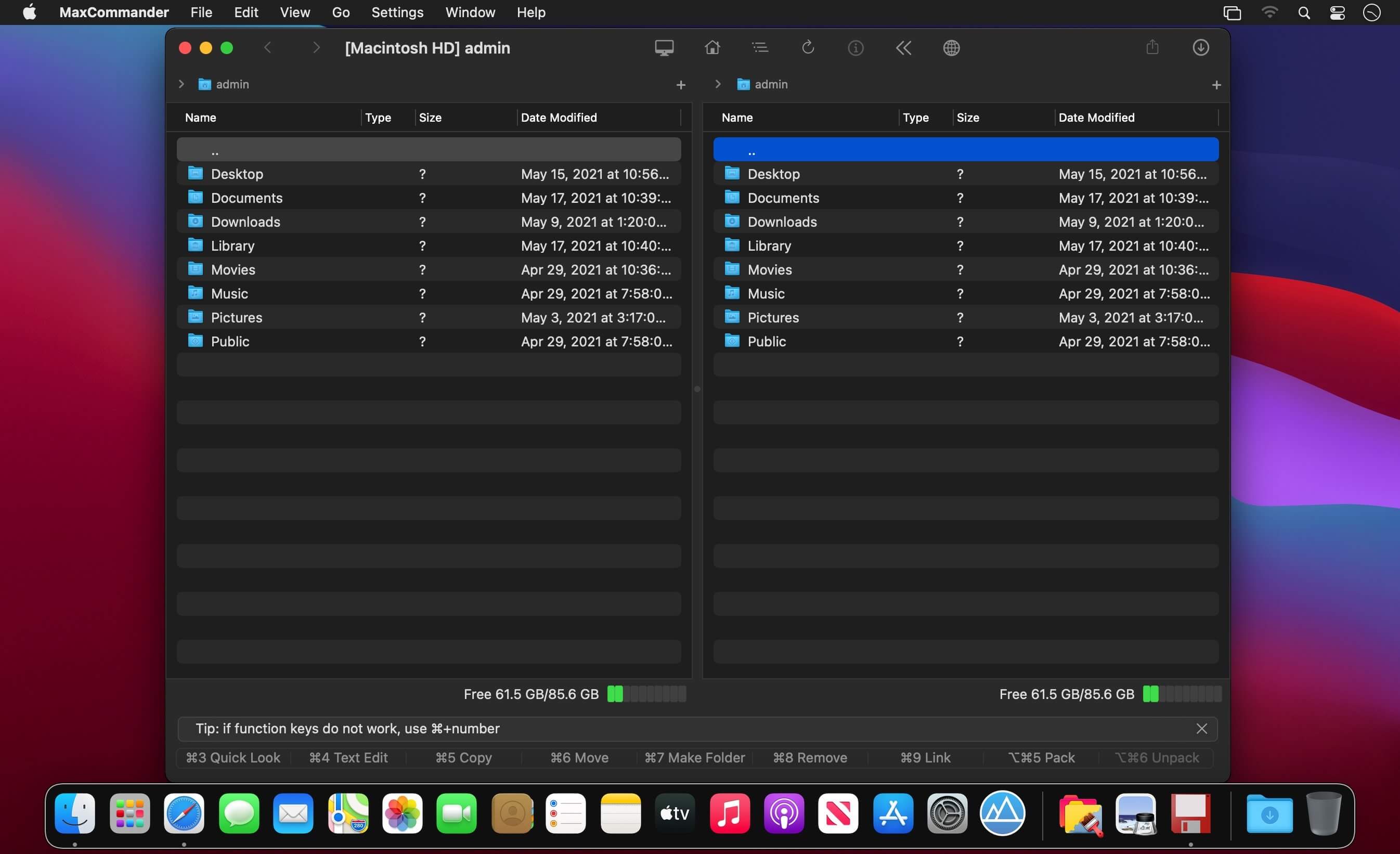Open the network globe icon
This screenshot has height=854, width=1400.
click(951, 48)
